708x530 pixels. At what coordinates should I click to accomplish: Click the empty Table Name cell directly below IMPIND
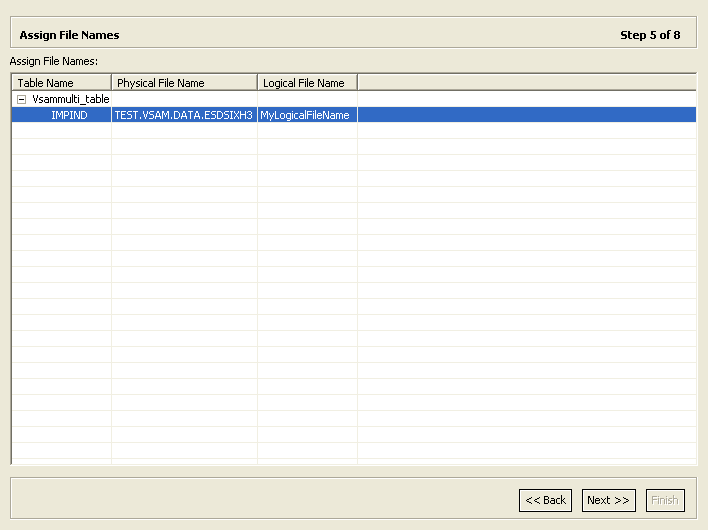pos(62,131)
